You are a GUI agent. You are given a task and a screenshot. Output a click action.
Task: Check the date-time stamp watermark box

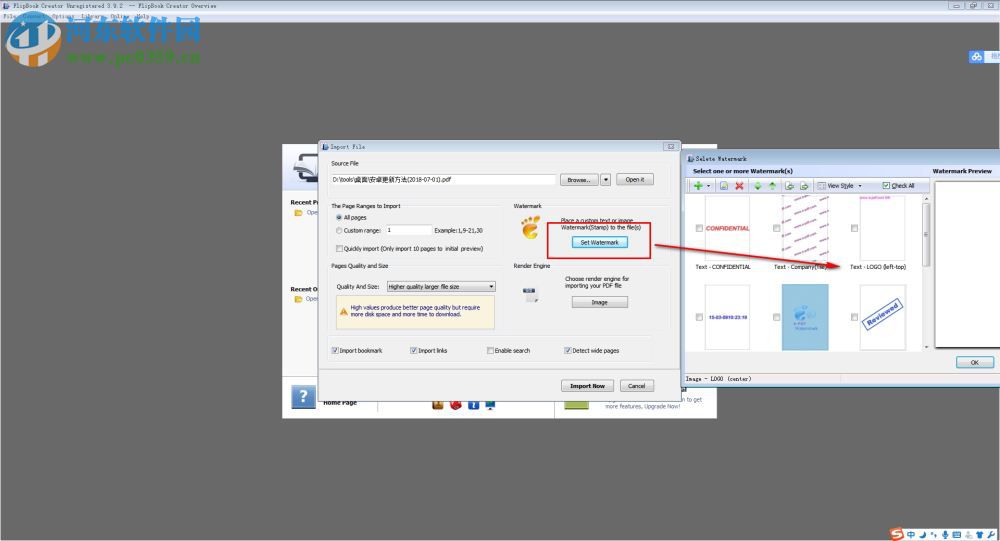(699, 317)
